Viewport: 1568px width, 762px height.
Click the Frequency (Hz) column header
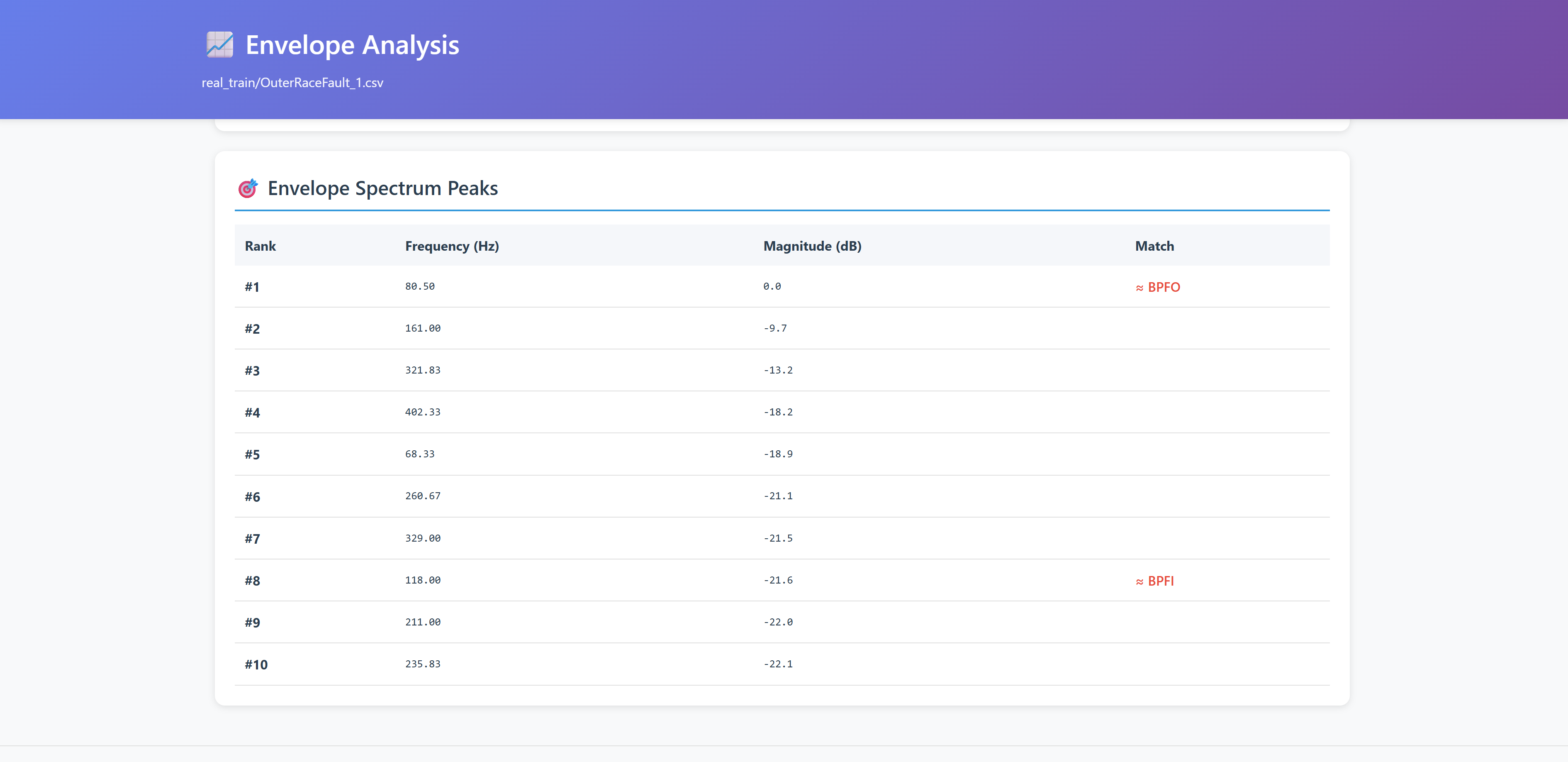pyautogui.click(x=452, y=246)
